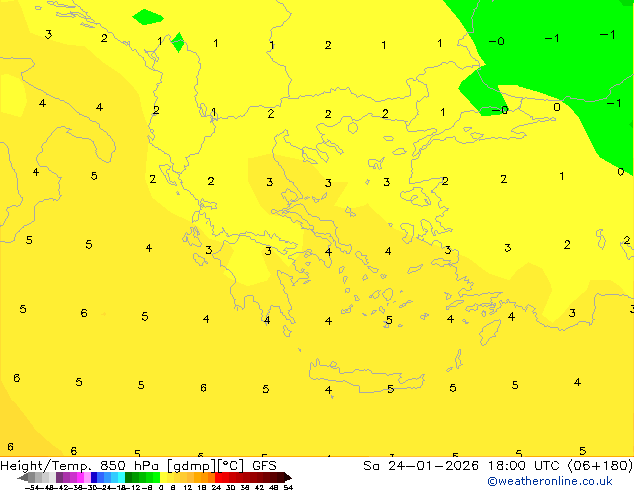The image size is (634, 490).
Task: Click the 'UTC' timezone label
Action: (547, 466)
